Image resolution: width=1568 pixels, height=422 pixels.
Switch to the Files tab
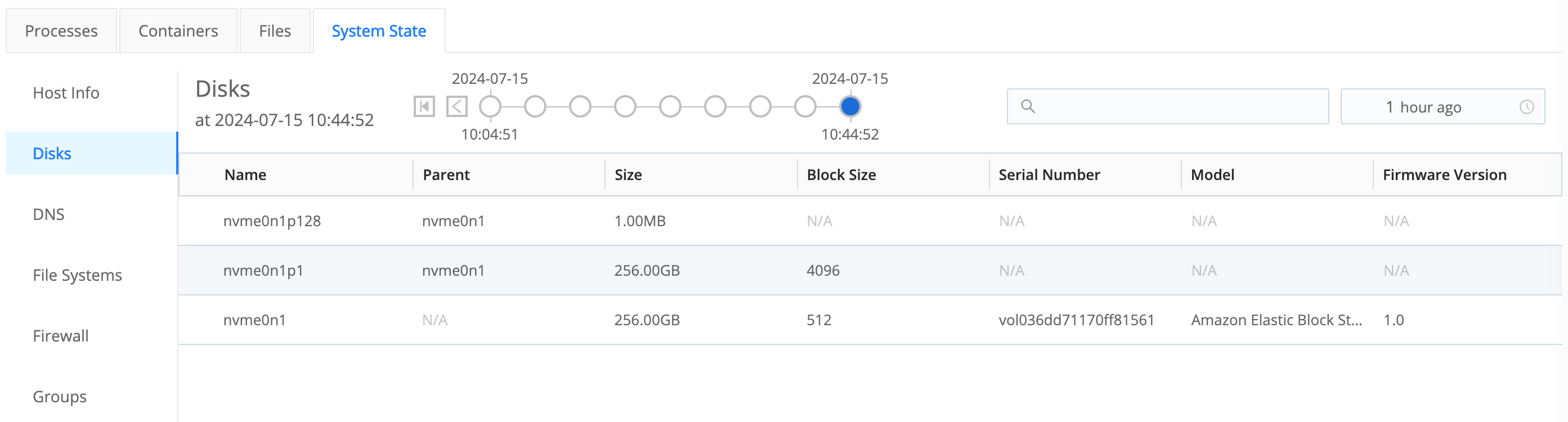coord(275,31)
